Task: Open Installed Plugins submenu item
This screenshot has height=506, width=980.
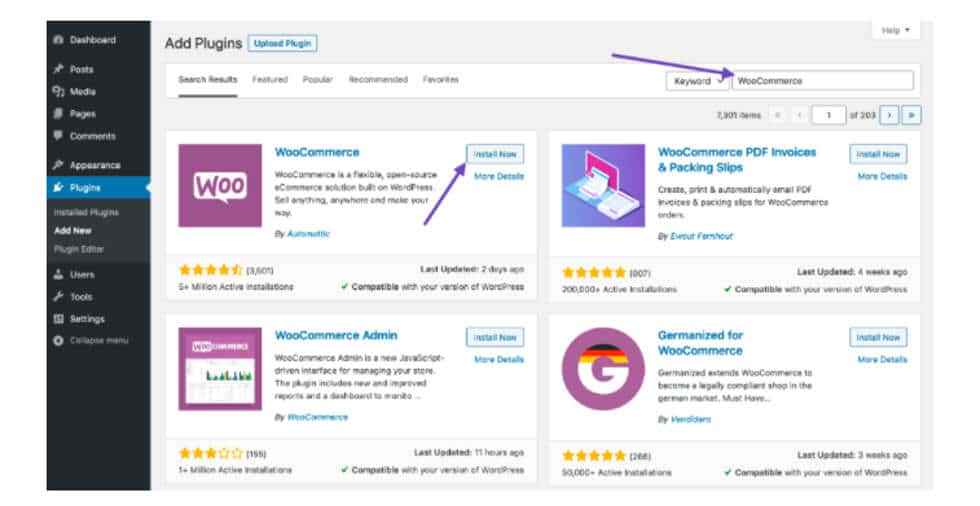Action: [86, 212]
